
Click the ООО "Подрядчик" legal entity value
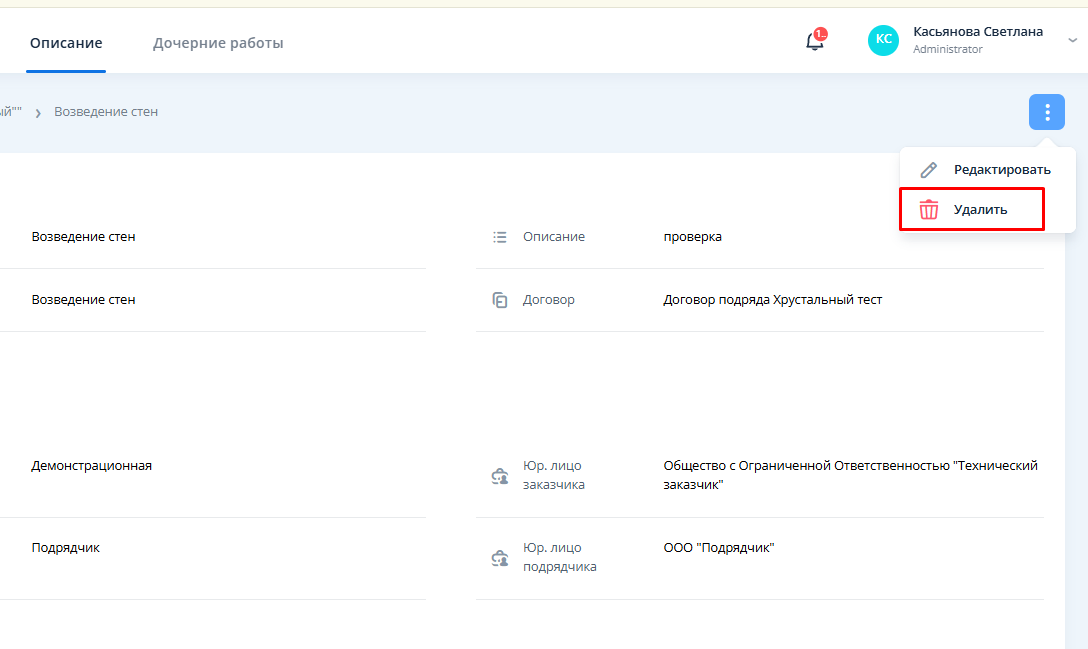[x=719, y=548]
